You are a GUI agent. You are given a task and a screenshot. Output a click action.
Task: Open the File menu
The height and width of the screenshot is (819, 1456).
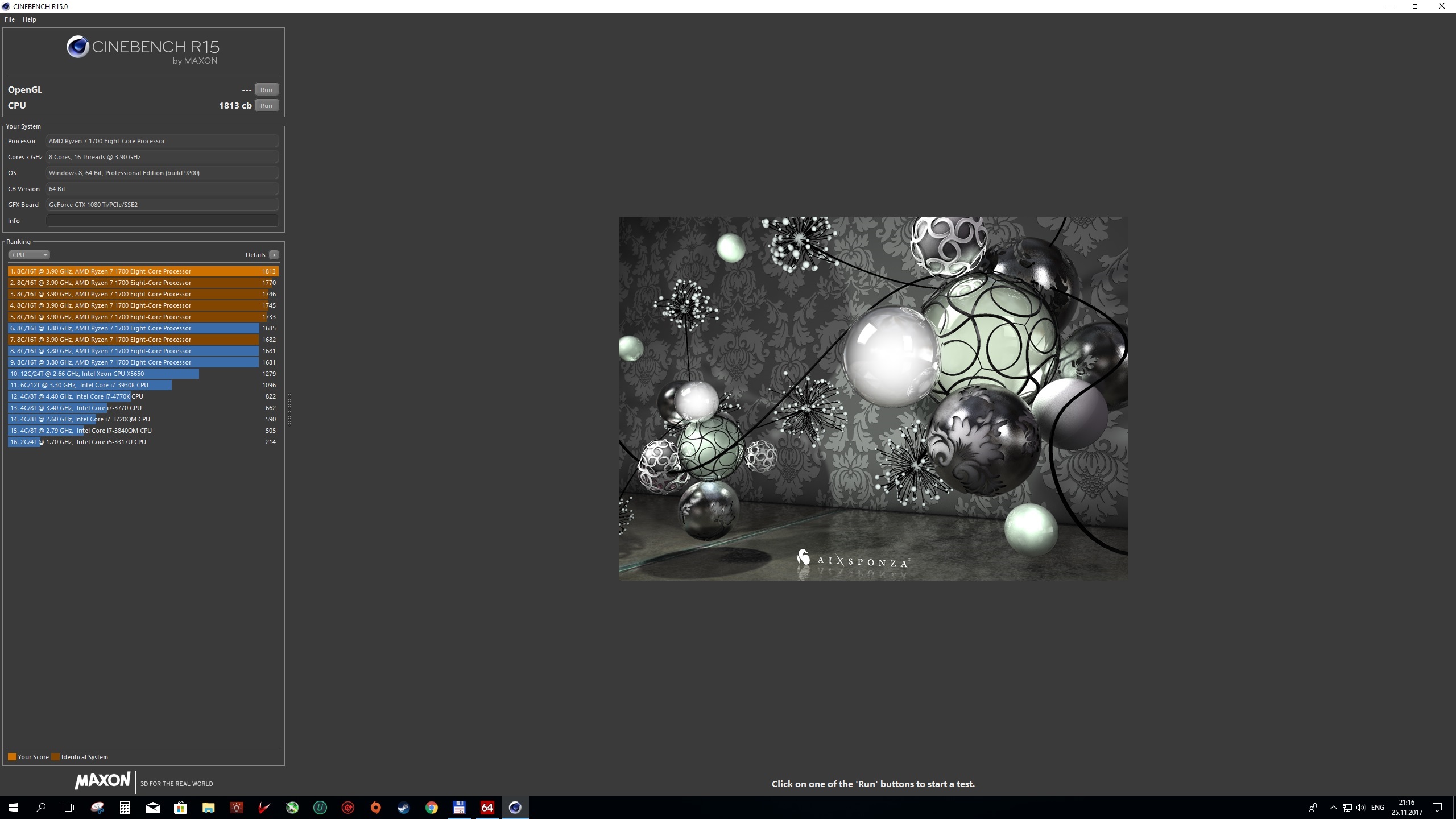[x=10, y=19]
